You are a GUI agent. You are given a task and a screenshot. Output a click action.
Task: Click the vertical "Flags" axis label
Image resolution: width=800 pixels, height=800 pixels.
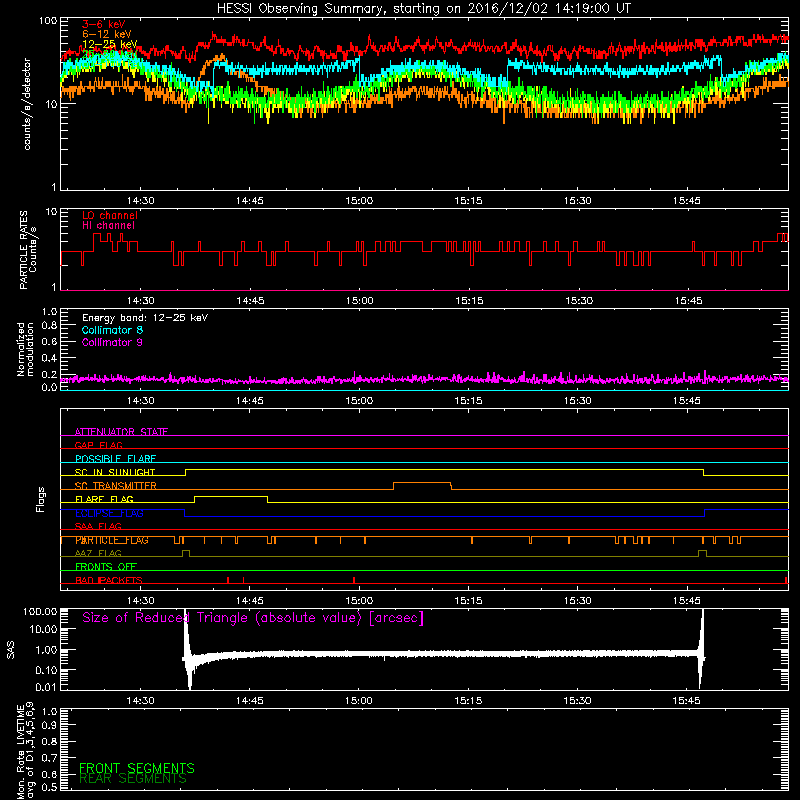tap(41, 499)
